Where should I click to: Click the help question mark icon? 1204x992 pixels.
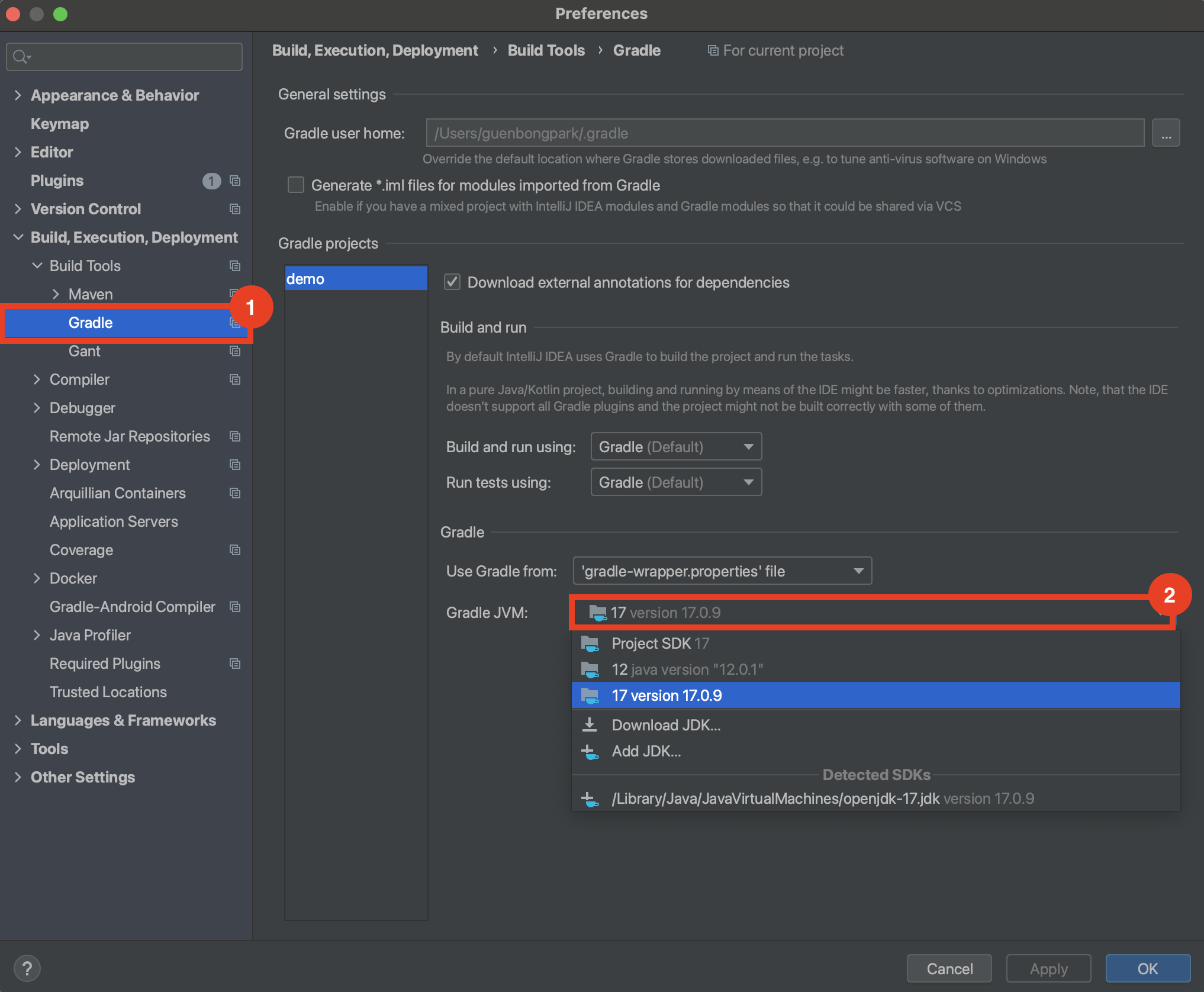tap(27, 968)
